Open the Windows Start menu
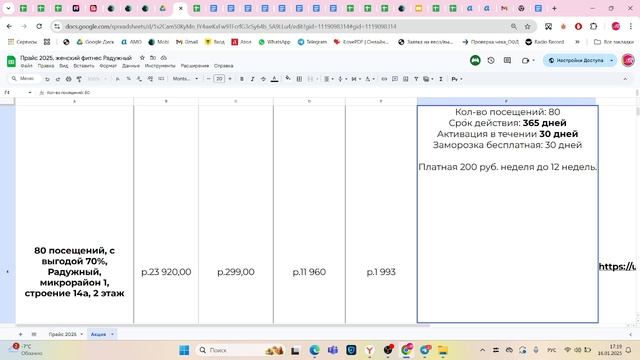640x360 pixels. coord(184,350)
